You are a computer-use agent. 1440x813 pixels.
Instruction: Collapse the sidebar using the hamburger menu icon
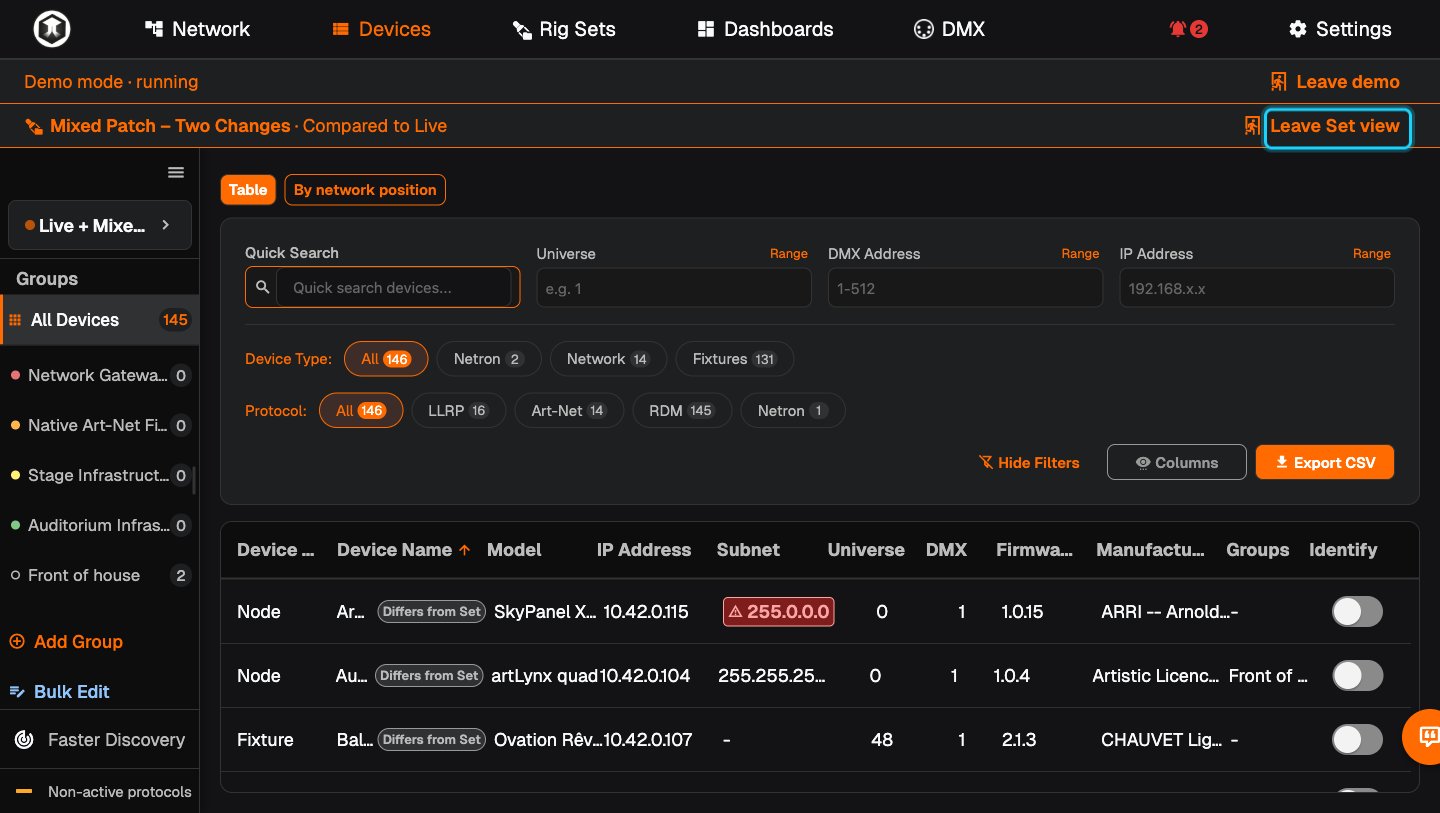click(x=176, y=173)
